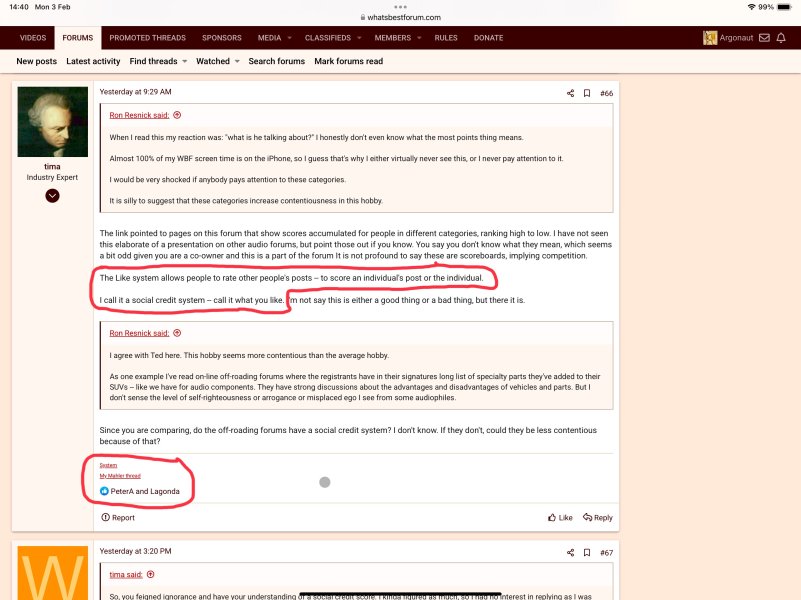This screenshot has height=600, width=801.
Task: Jump to second Ron Resnick quoted post arrow
Action: [x=177, y=333]
